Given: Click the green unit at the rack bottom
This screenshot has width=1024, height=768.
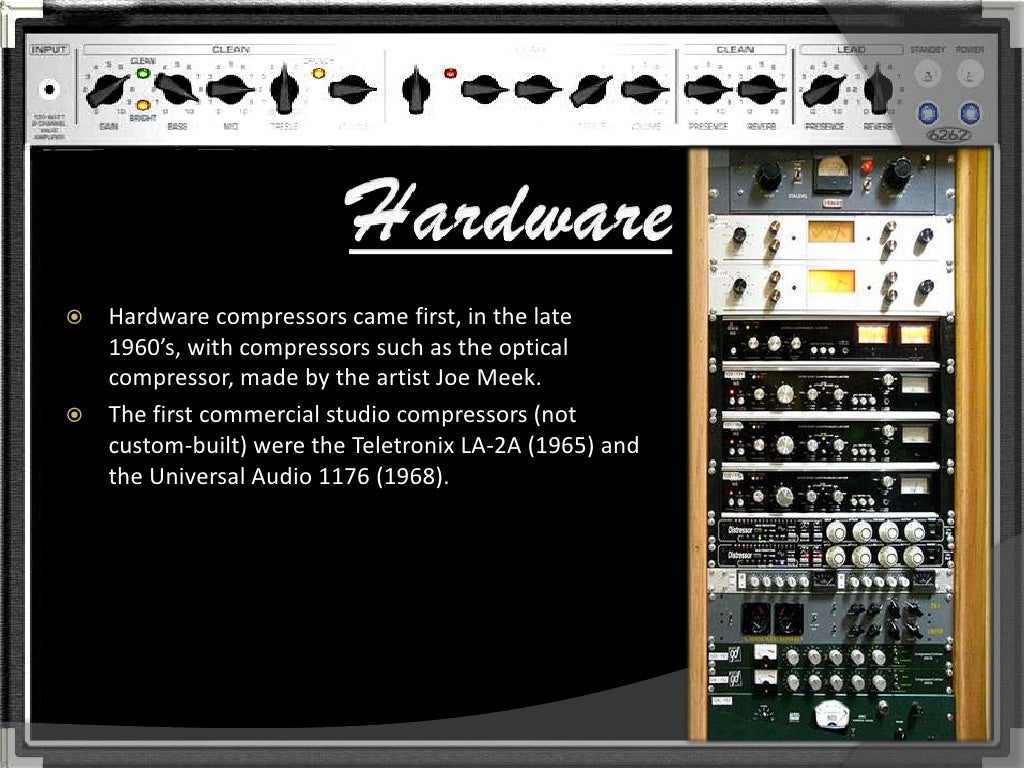Looking at the screenshot, I should click(831, 716).
